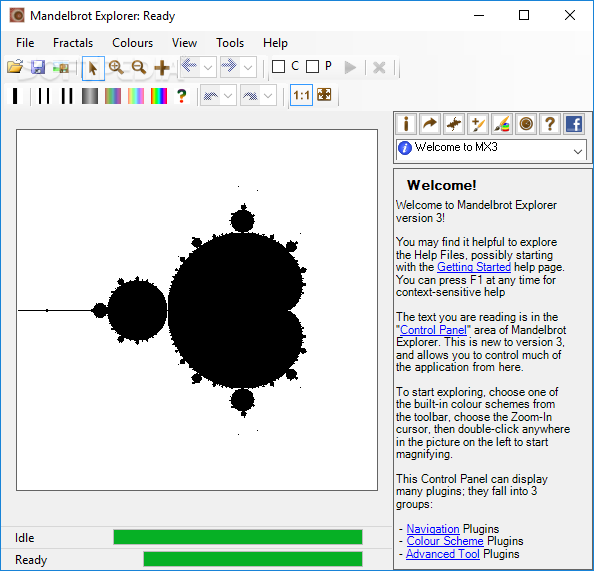Follow the Navigation plugins link

click(x=433, y=529)
